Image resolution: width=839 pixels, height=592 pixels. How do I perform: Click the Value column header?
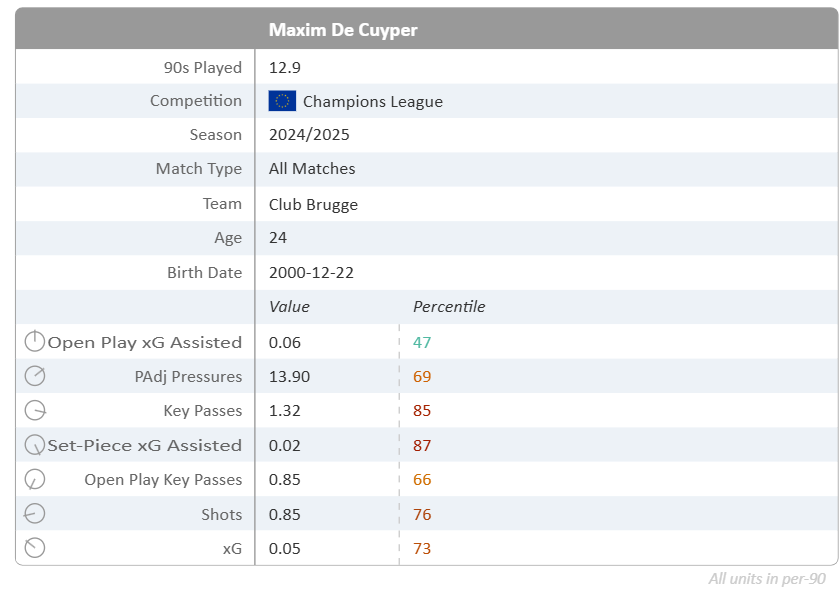pos(289,307)
